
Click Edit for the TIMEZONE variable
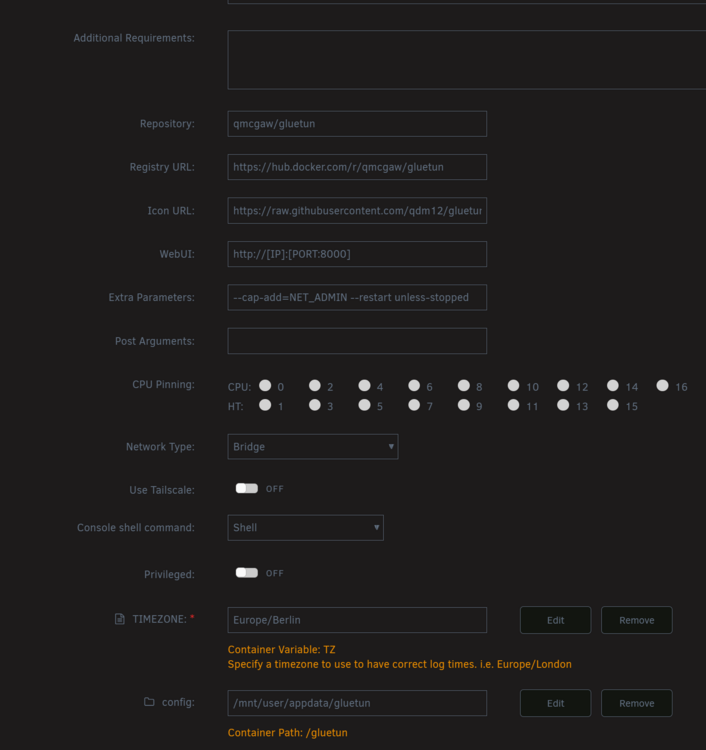click(x=555, y=620)
